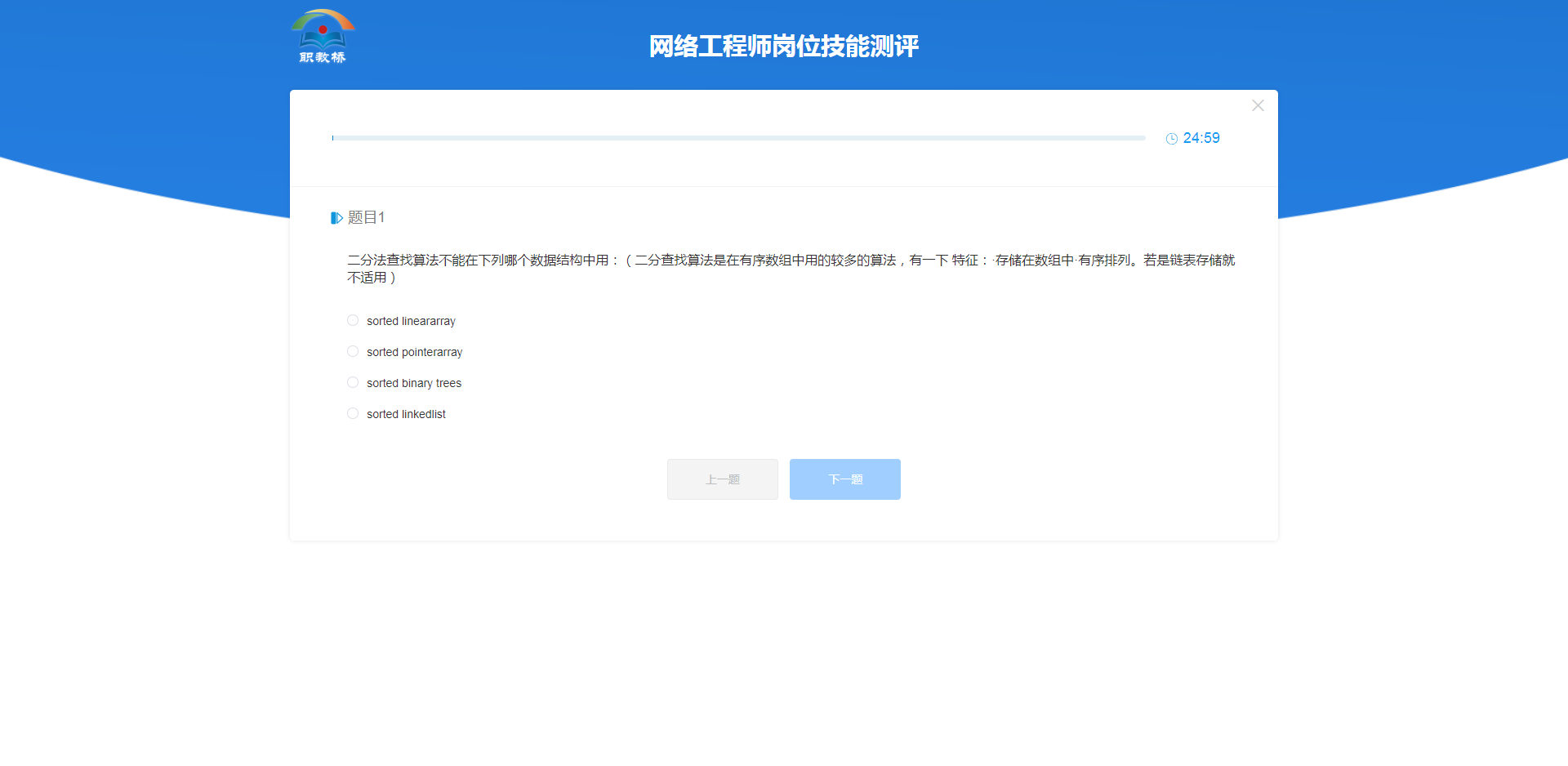Click the blue marker icon before 题目1
The width and height of the screenshot is (1568, 766).
[336, 218]
